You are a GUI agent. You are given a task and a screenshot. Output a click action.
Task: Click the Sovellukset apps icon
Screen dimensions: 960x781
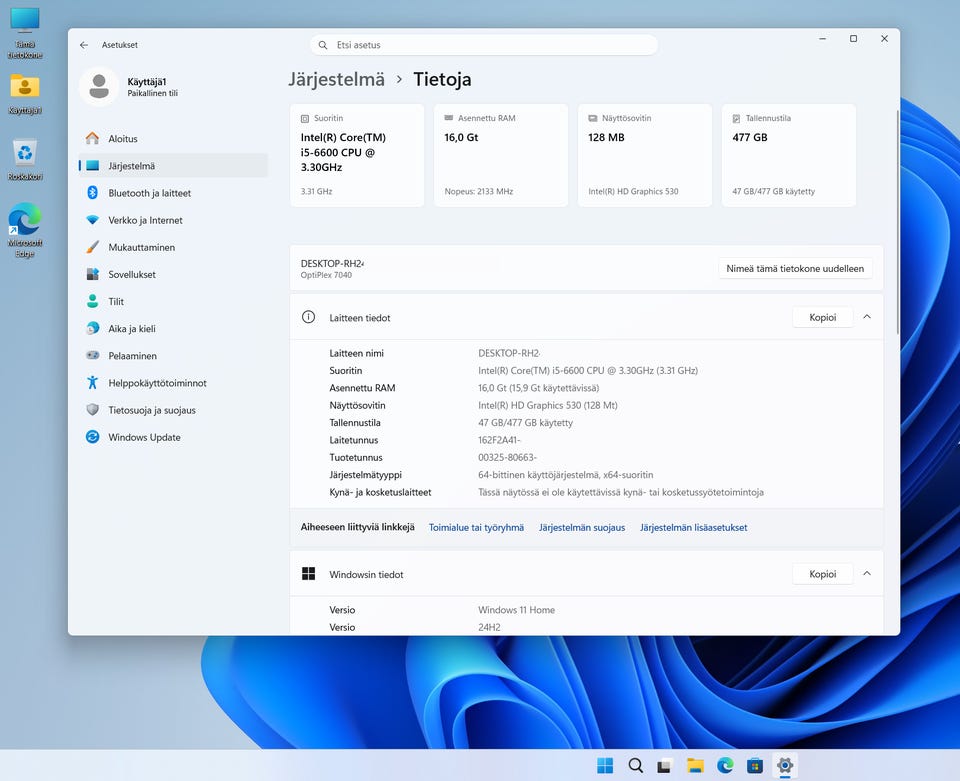click(92, 274)
